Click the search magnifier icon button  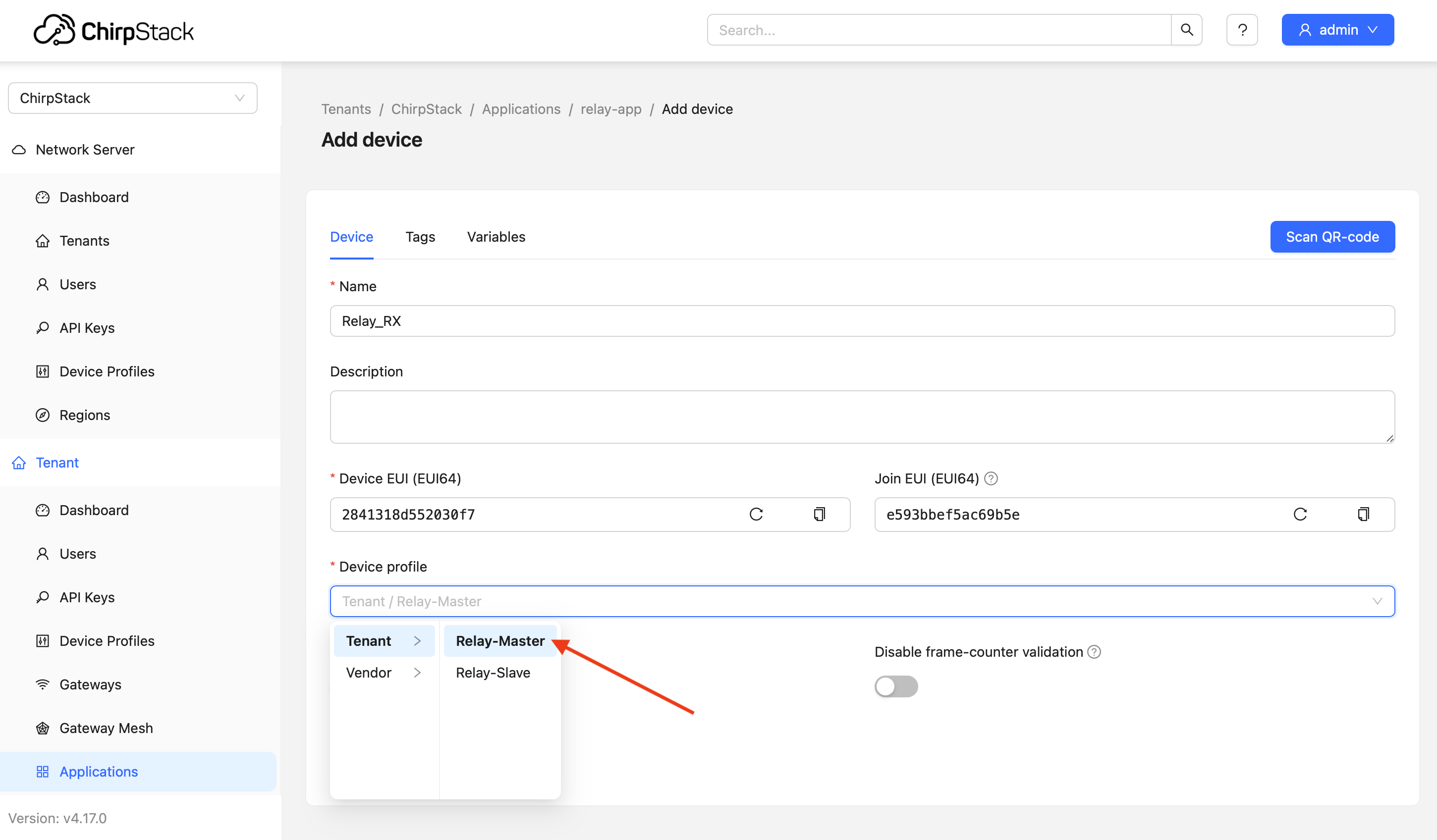tap(1187, 30)
